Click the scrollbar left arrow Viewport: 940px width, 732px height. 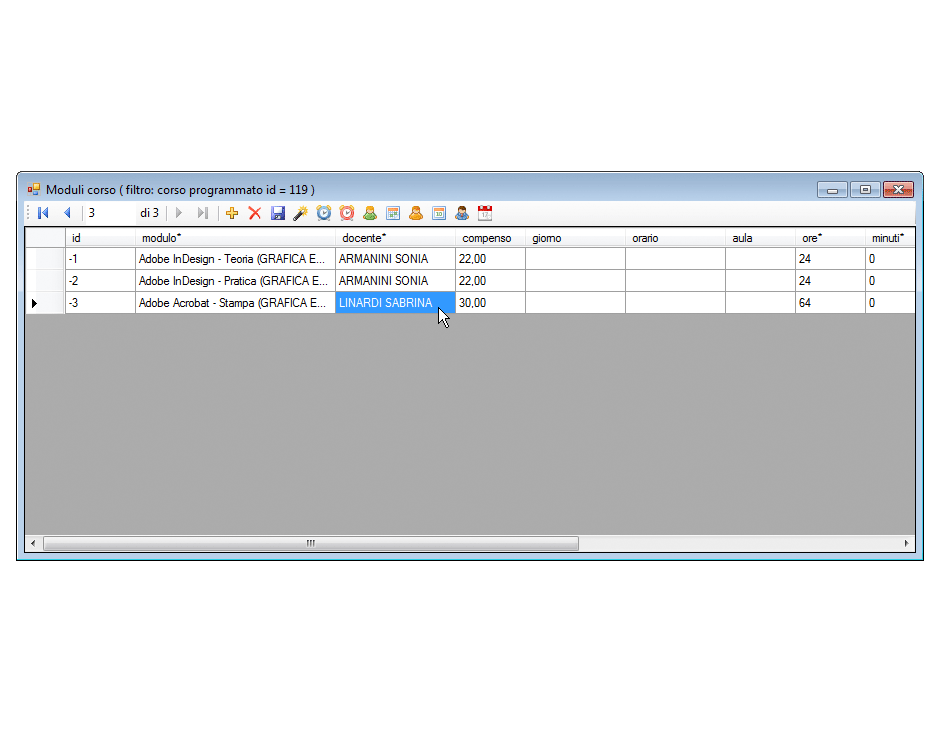tap(33, 543)
